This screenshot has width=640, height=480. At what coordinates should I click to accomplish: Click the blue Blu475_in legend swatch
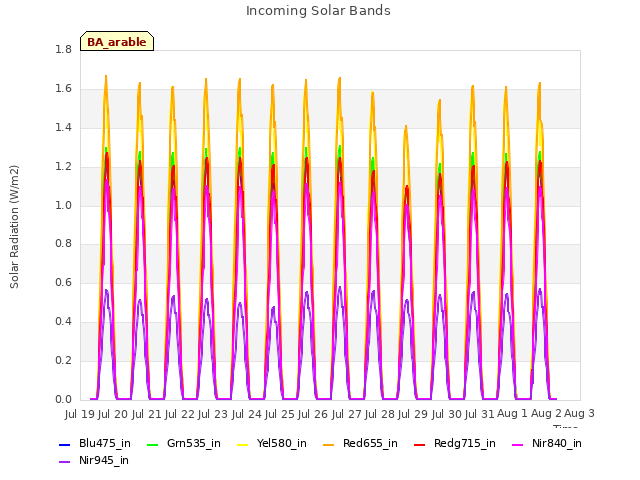pos(65,444)
